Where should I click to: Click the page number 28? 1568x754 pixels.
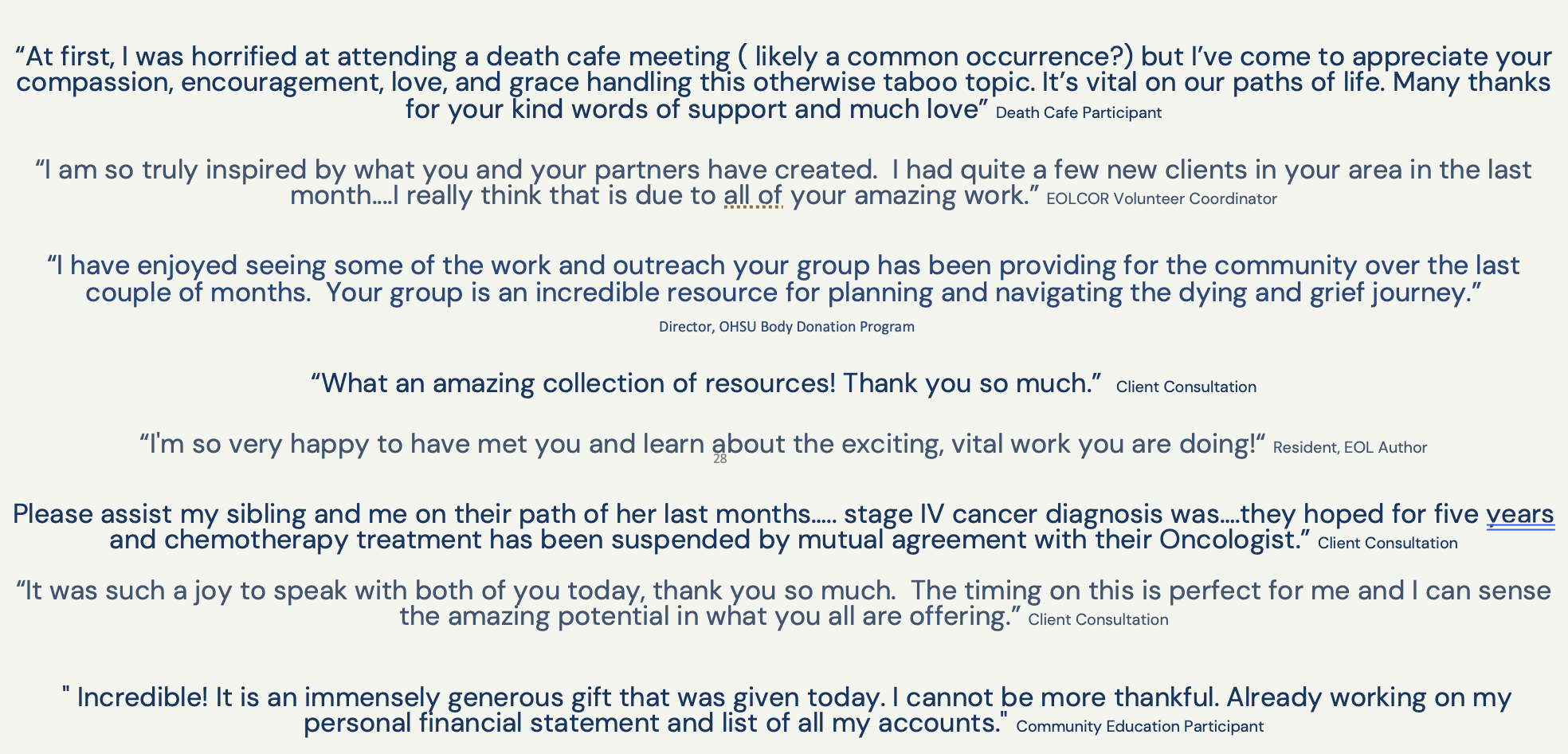(719, 459)
